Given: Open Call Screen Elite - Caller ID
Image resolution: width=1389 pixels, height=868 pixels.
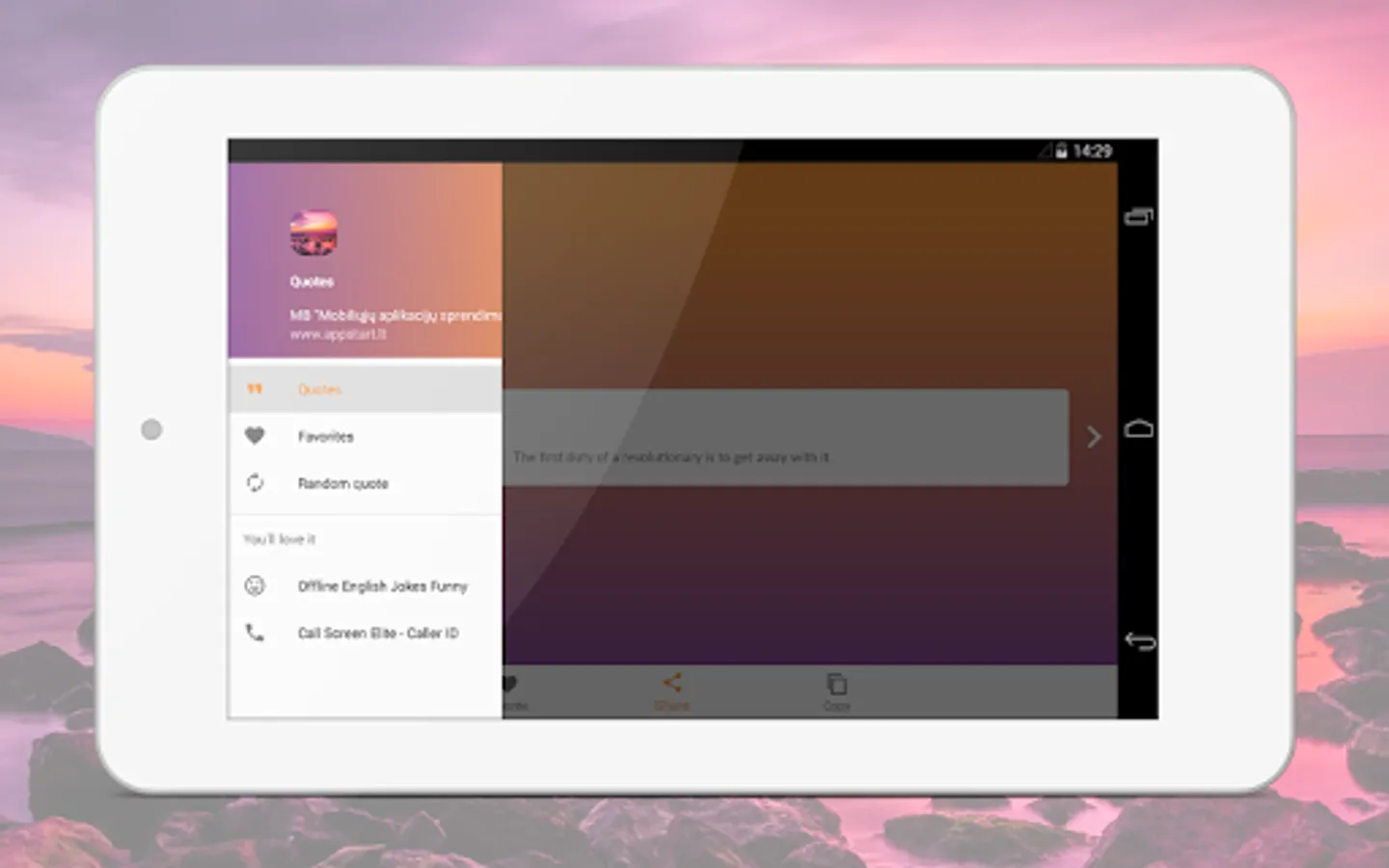Looking at the screenshot, I should pos(365,634).
